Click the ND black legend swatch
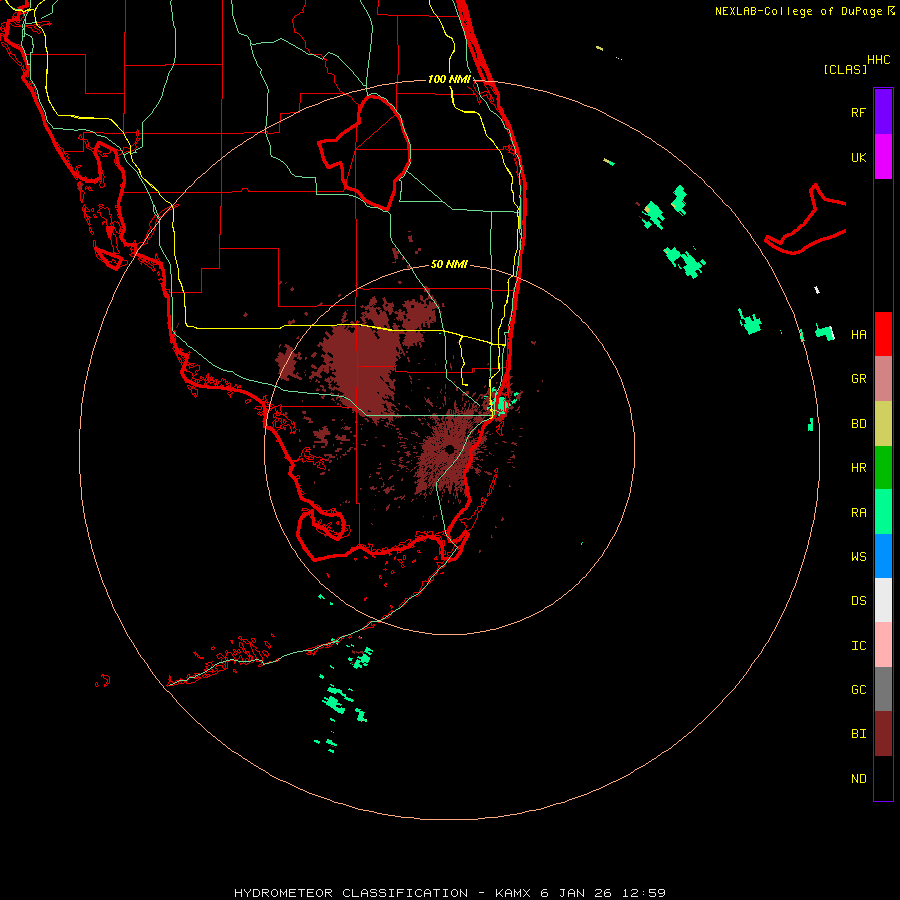The height and width of the screenshot is (900, 900). click(x=883, y=778)
